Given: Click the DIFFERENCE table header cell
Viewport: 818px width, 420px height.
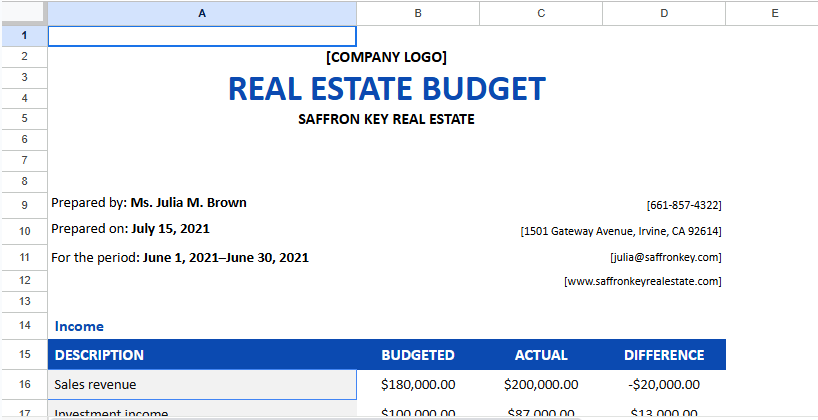Looking at the screenshot, I should click(x=664, y=355).
